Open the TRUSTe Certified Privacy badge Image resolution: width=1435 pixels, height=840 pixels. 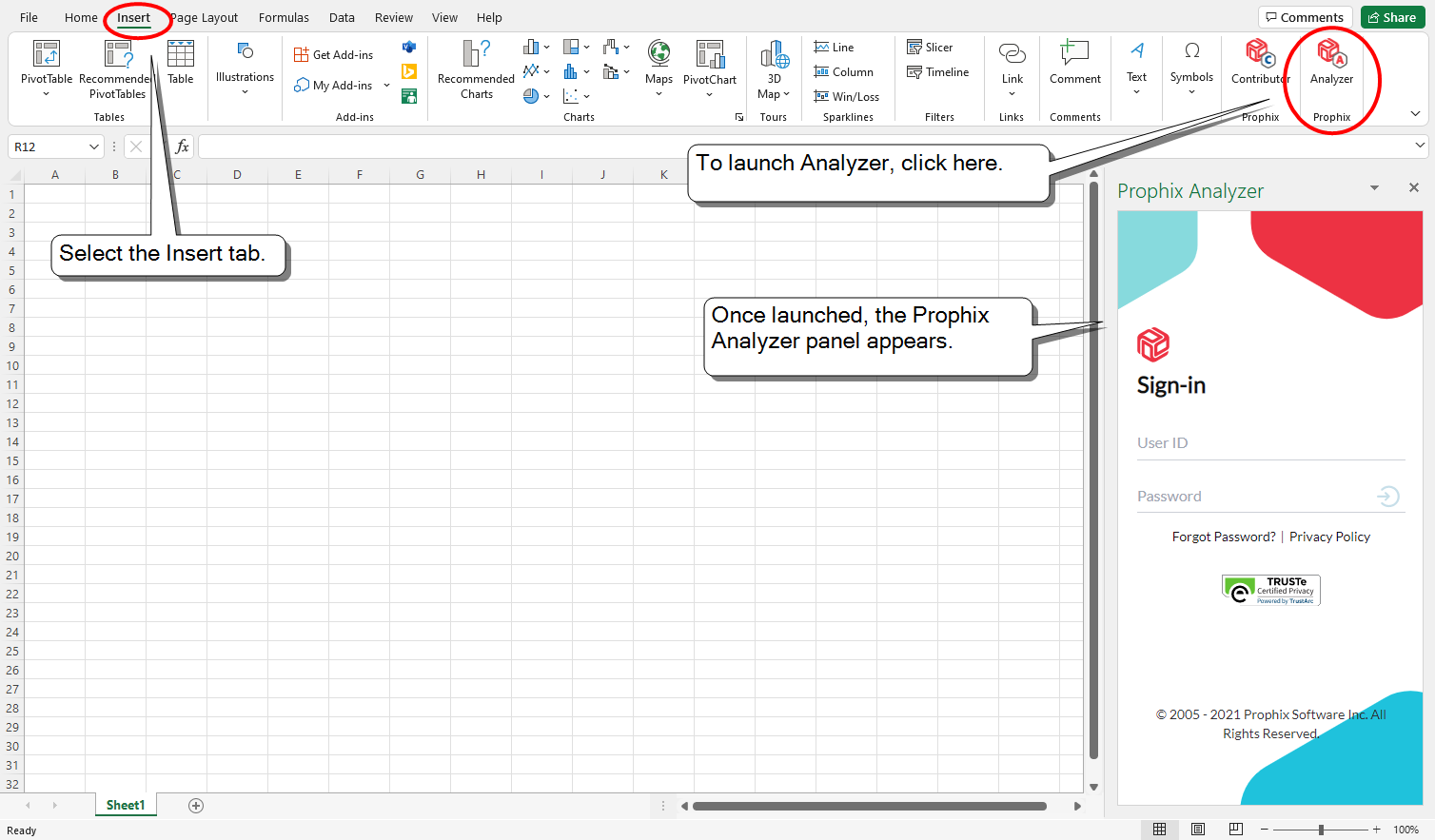(1271, 590)
